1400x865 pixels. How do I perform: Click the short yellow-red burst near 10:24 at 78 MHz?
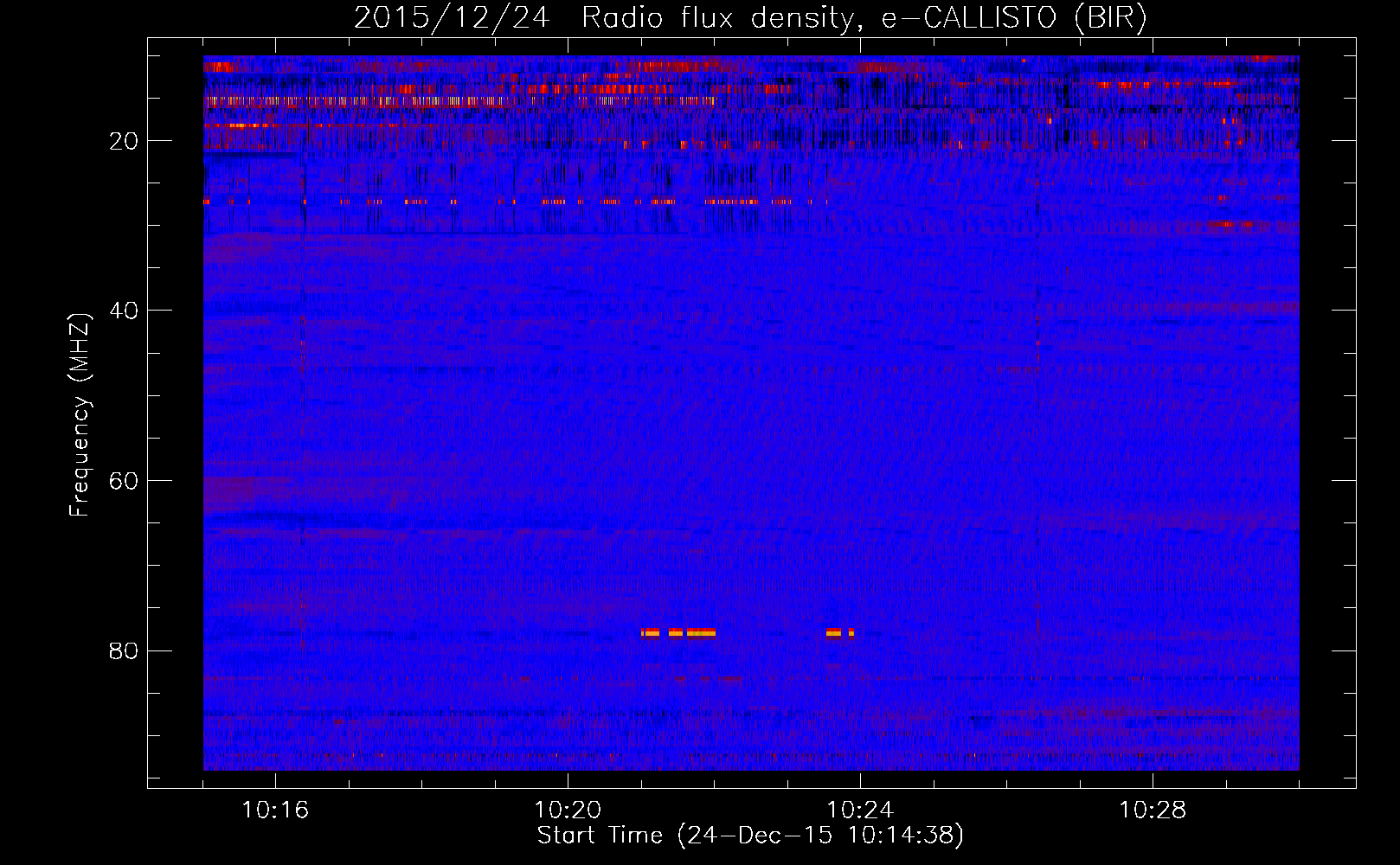tap(840, 632)
